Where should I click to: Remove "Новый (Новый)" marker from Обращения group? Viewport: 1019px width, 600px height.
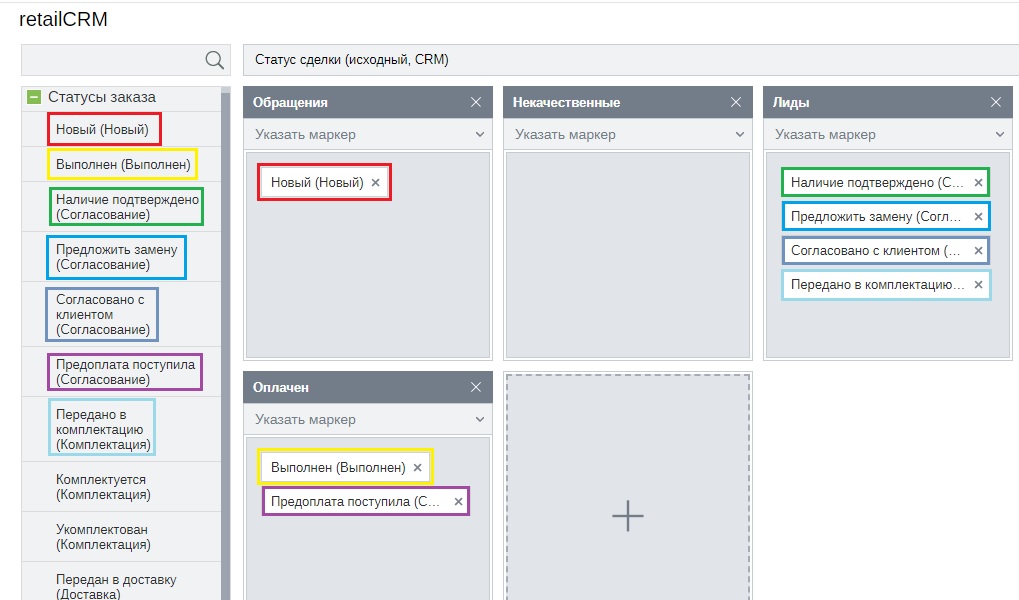point(377,182)
